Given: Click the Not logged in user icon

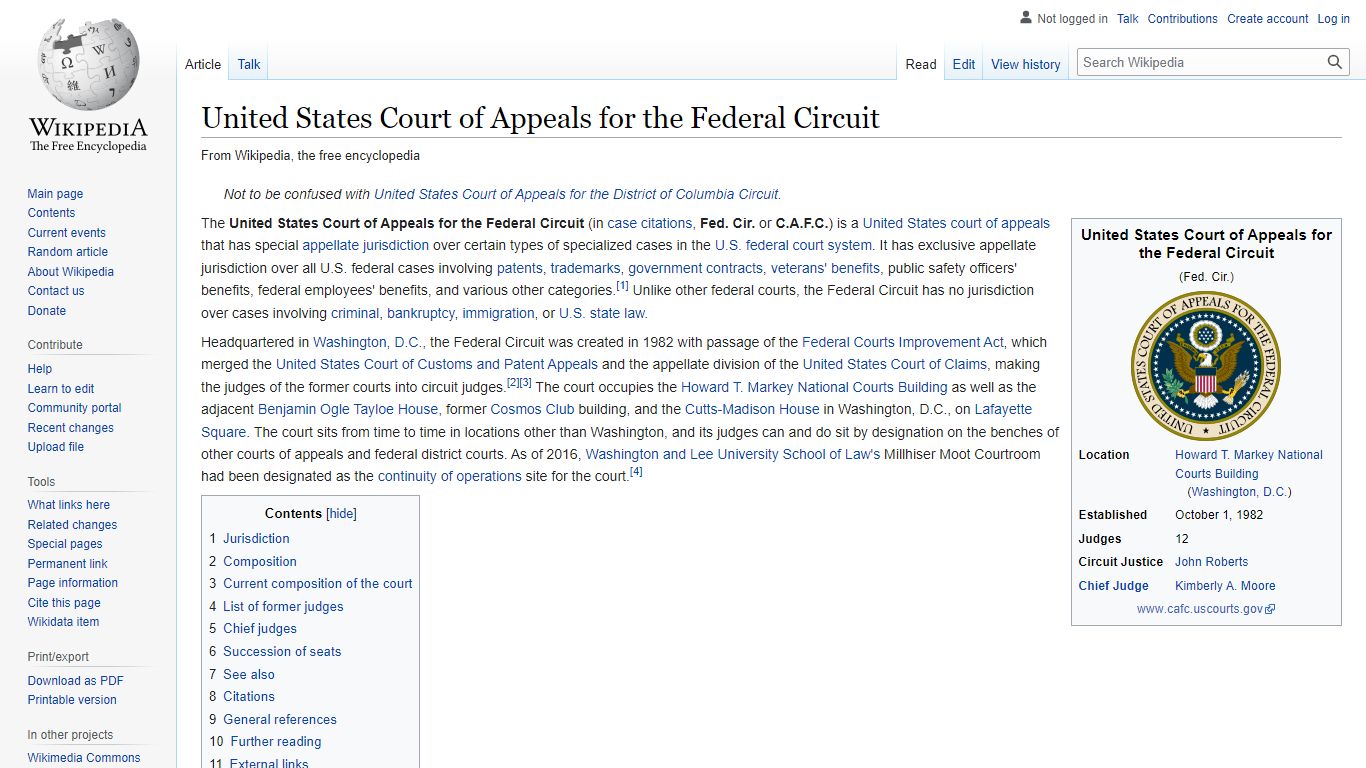Looking at the screenshot, I should [x=1025, y=18].
